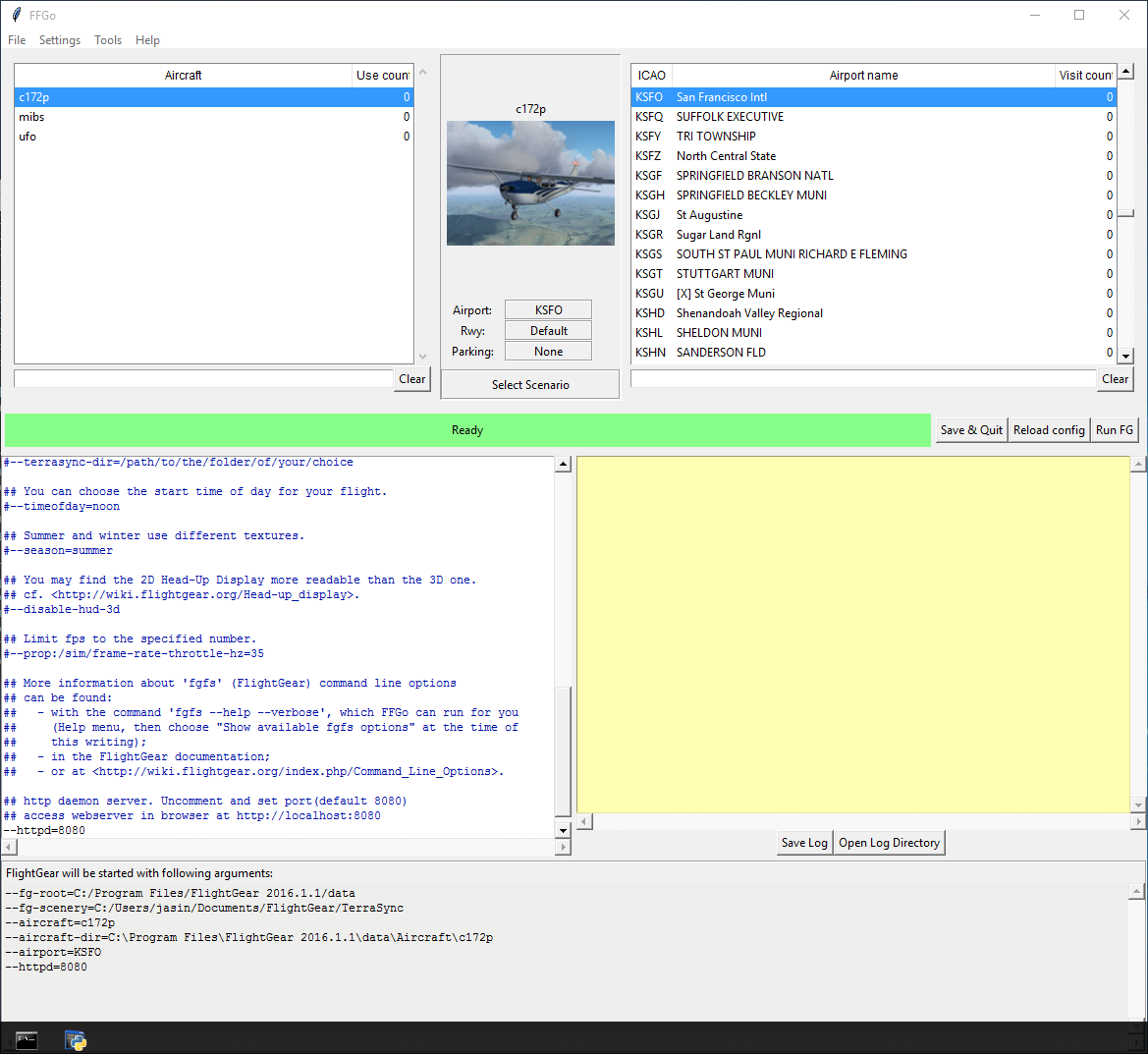Click config editor vertical scrollbar thumb
This screenshot has height=1054, width=1148.
tap(563, 750)
